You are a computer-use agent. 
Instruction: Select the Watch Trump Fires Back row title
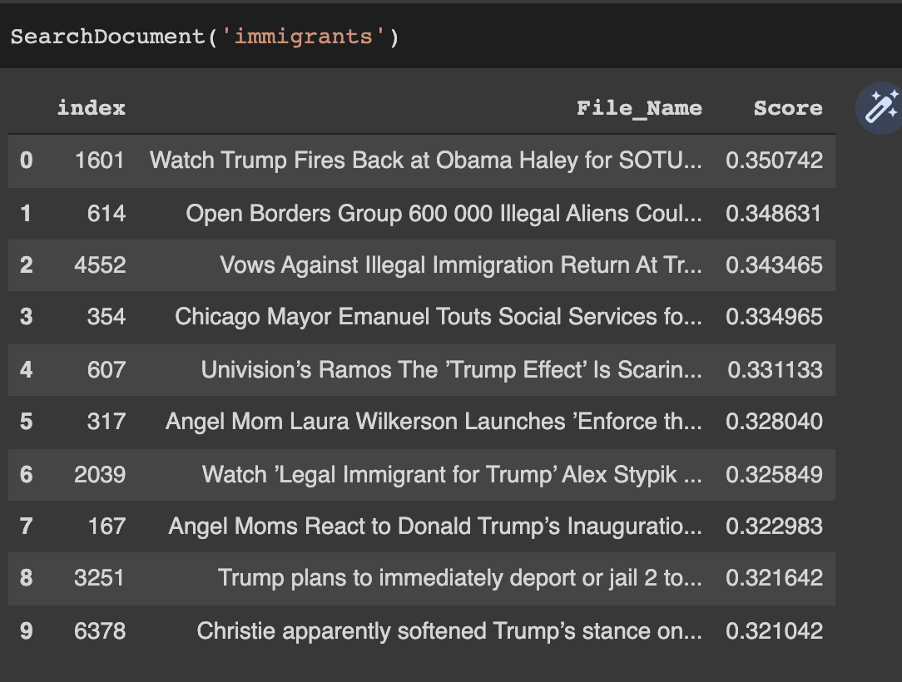click(425, 160)
